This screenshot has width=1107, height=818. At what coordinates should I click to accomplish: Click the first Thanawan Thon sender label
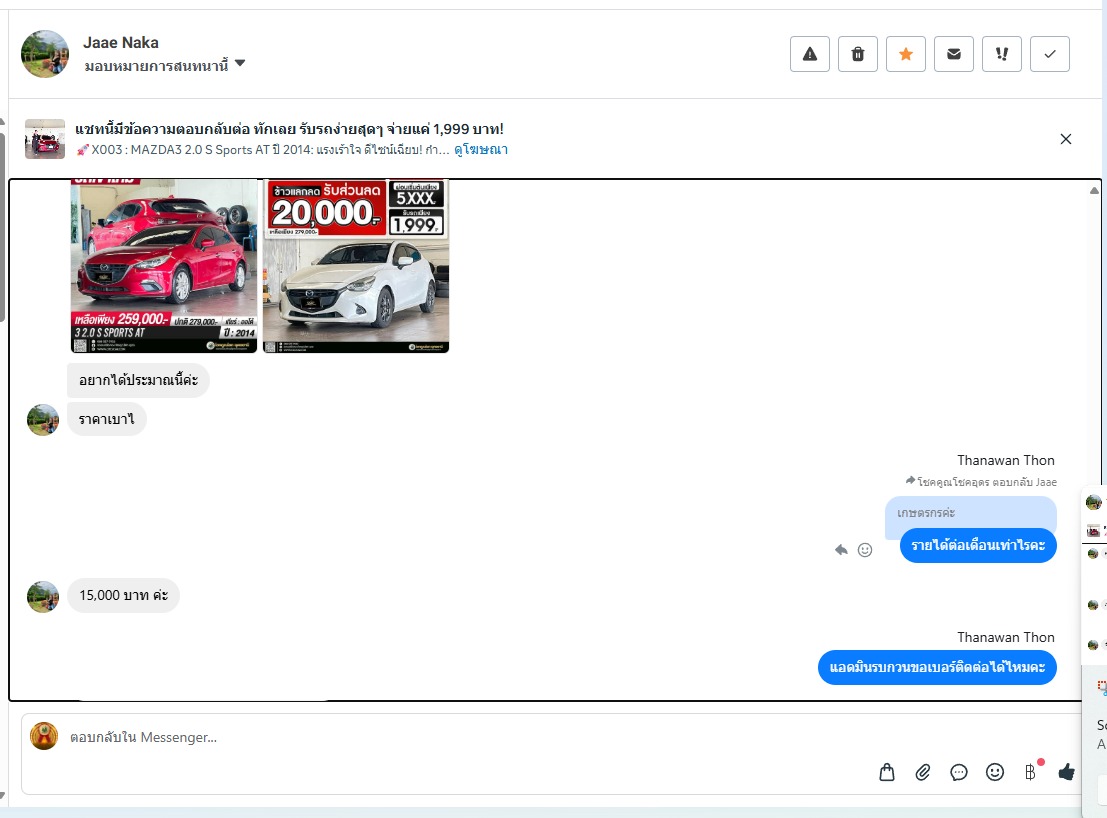click(1005, 460)
